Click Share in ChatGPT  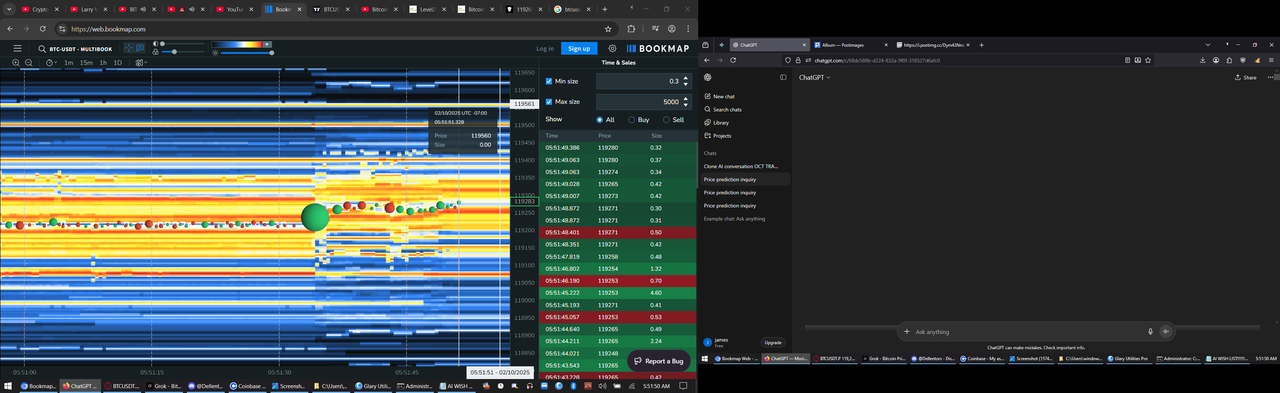(1246, 77)
